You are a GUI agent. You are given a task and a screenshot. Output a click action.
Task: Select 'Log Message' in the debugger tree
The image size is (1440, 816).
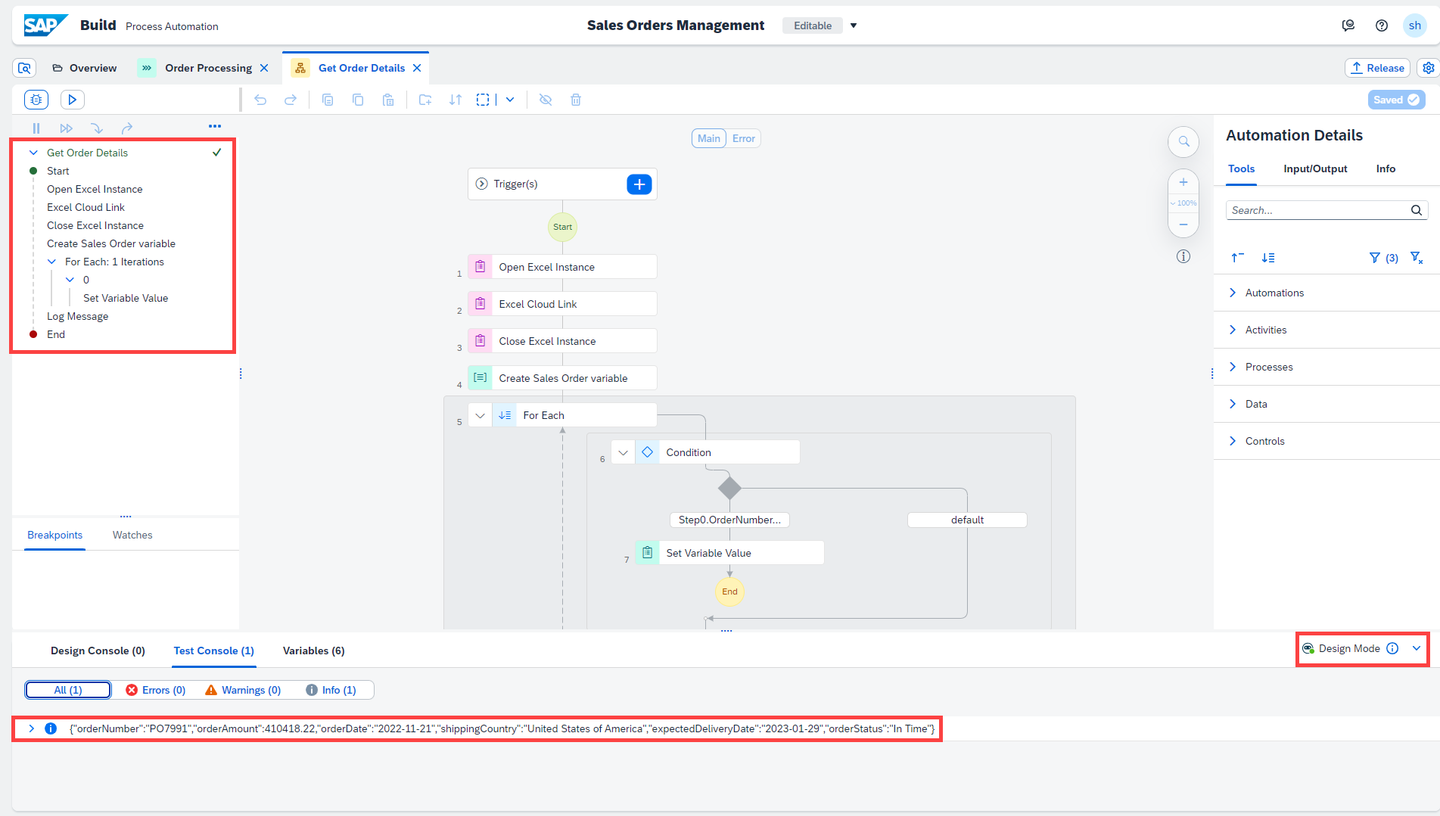coord(78,316)
